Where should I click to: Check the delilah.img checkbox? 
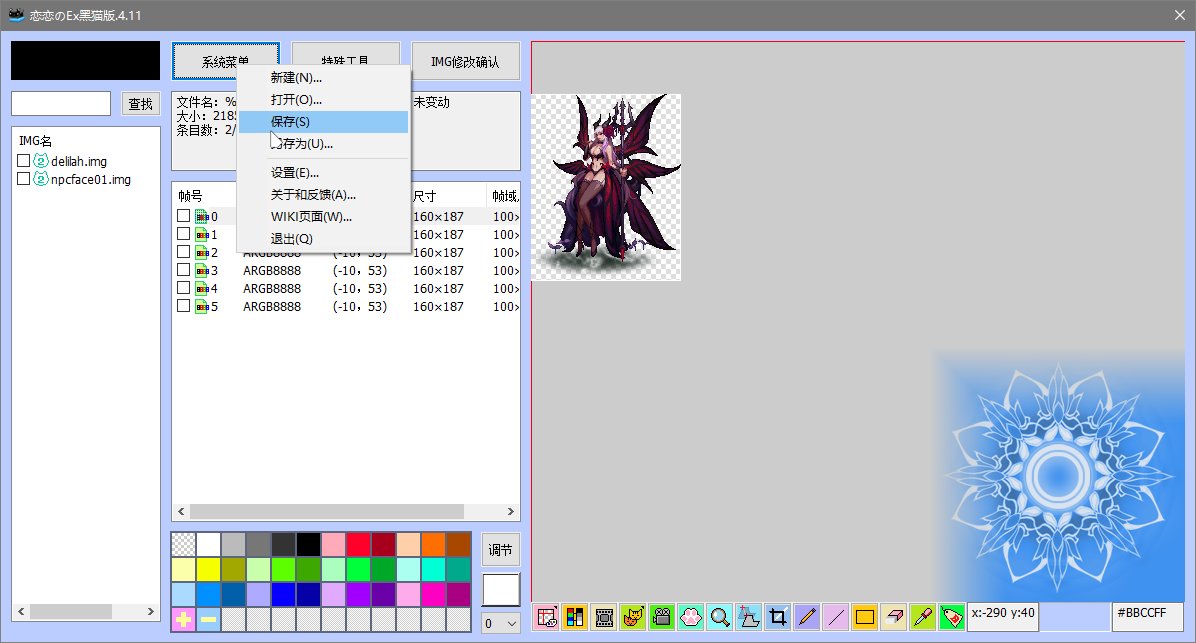tap(24, 161)
